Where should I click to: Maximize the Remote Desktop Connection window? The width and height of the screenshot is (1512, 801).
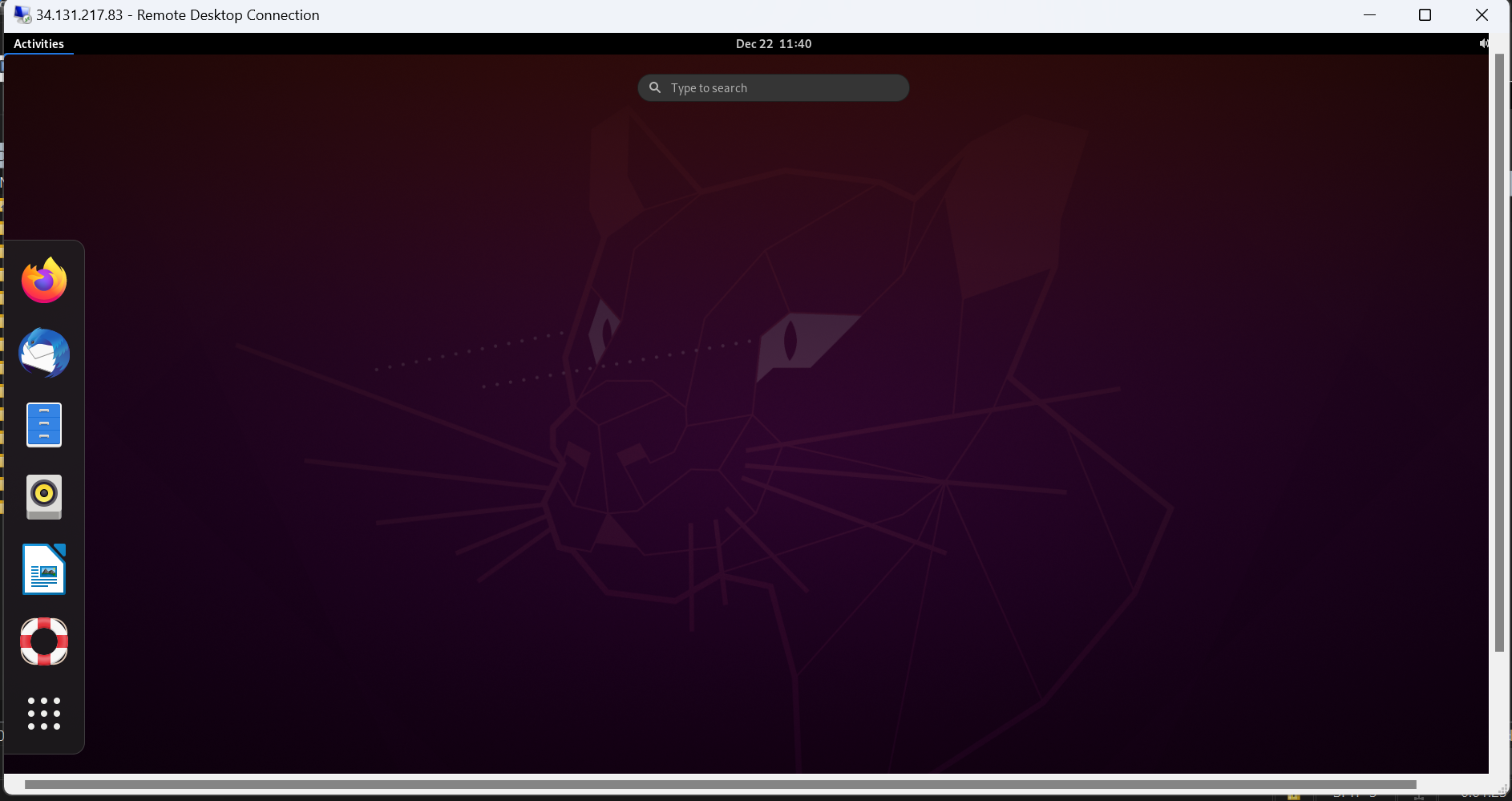point(1425,14)
